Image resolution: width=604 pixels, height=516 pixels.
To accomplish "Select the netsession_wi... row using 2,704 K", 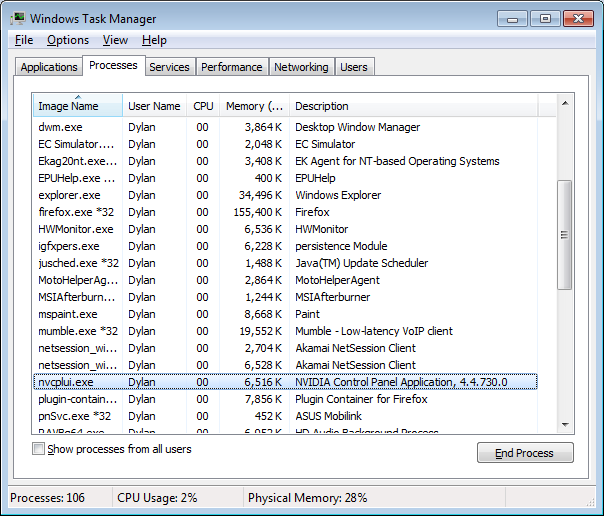I will [285, 348].
